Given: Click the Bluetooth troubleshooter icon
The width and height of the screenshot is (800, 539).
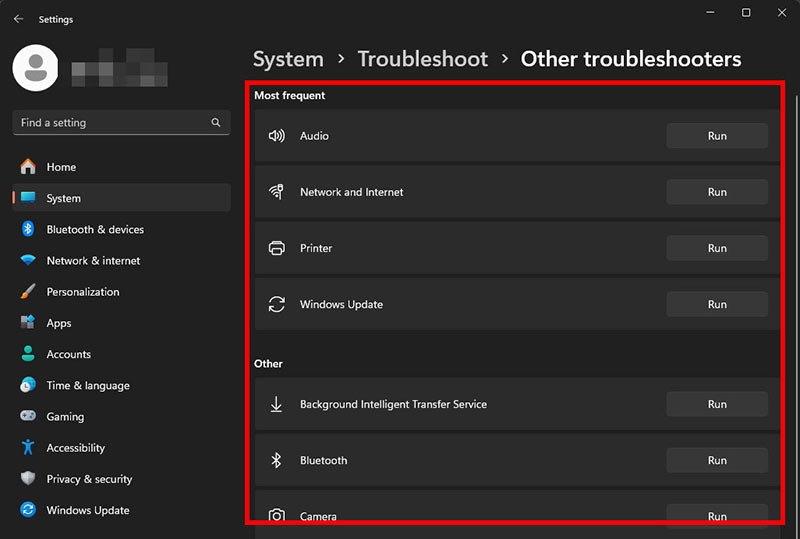Looking at the screenshot, I should tap(276, 460).
